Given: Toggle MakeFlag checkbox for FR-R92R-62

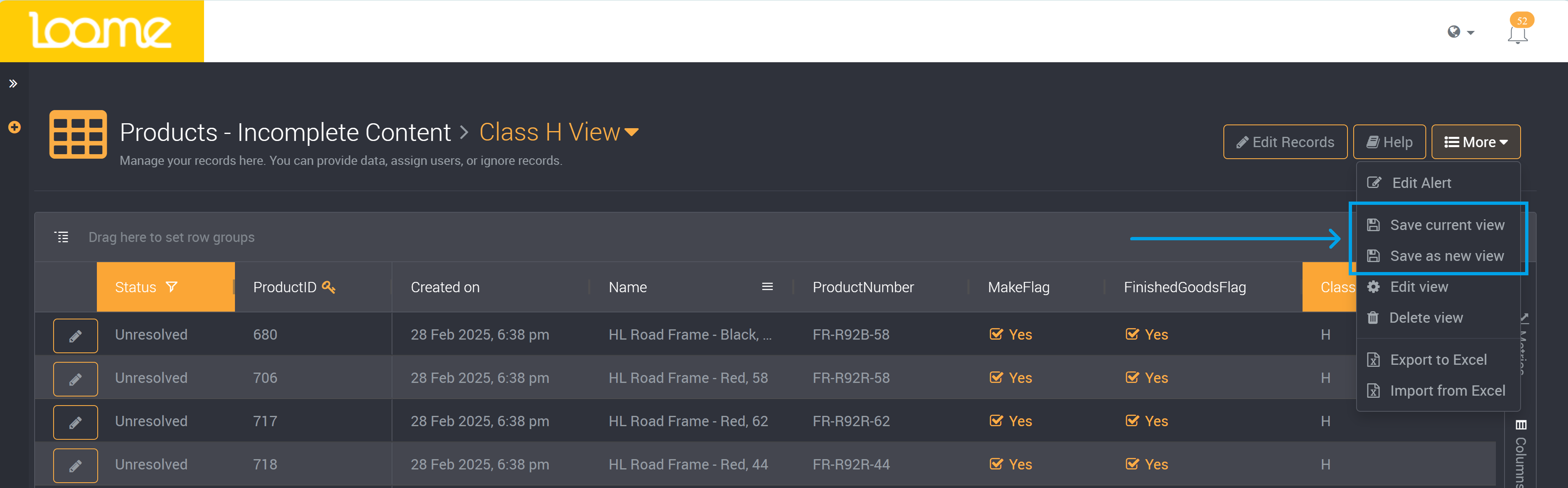Looking at the screenshot, I should [x=996, y=420].
